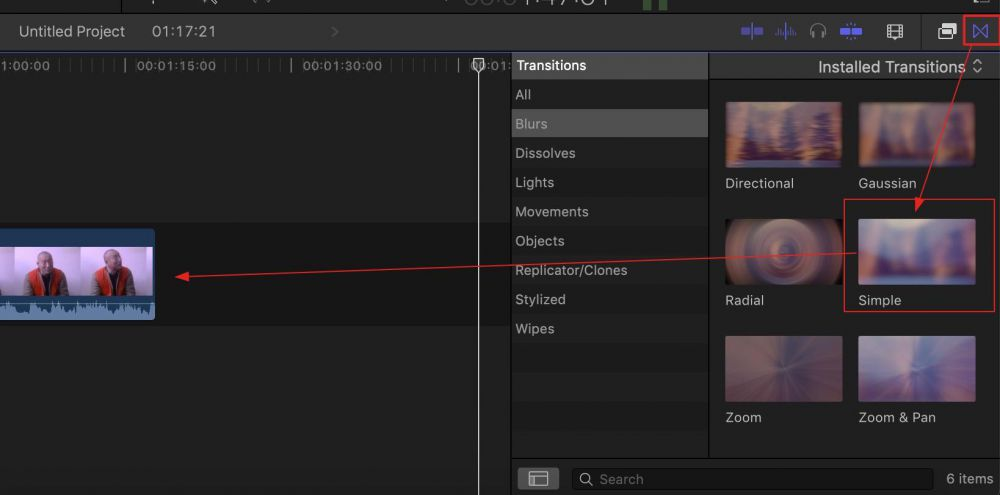This screenshot has width=1000, height=495.
Task: Select the All transitions category
Action: (609, 94)
